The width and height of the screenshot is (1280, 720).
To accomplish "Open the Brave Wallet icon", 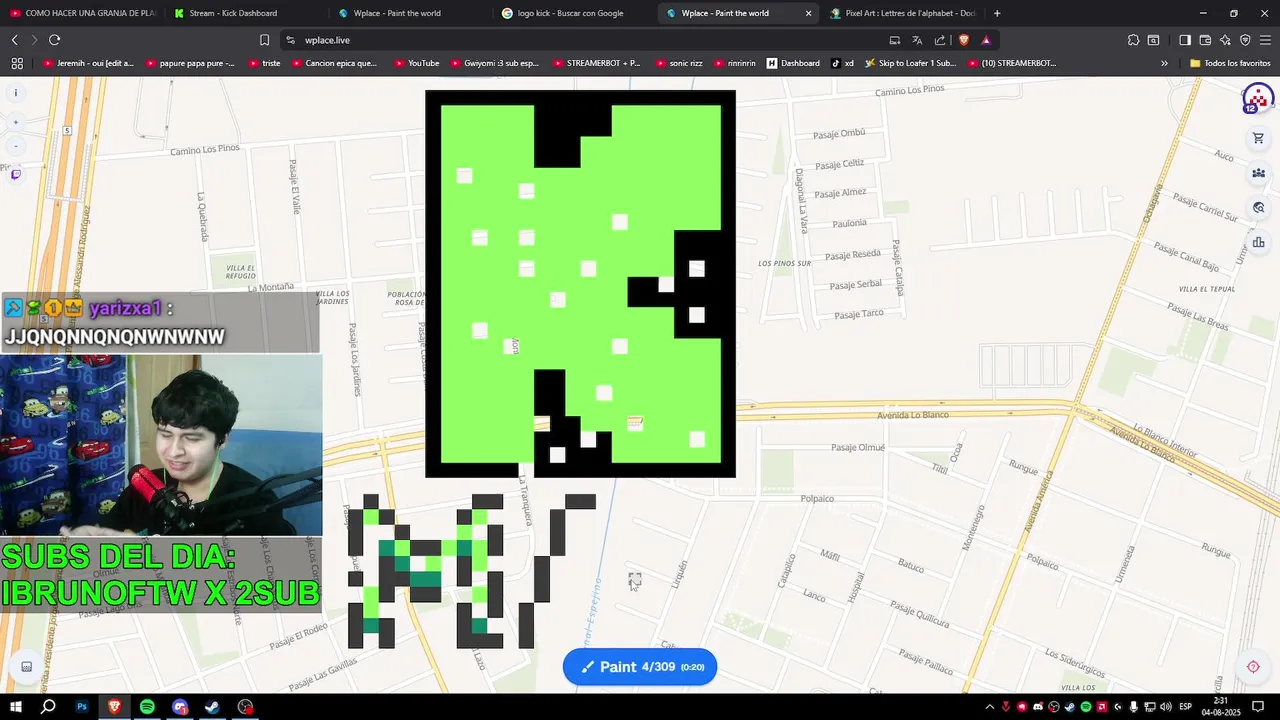I will [x=1205, y=40].
